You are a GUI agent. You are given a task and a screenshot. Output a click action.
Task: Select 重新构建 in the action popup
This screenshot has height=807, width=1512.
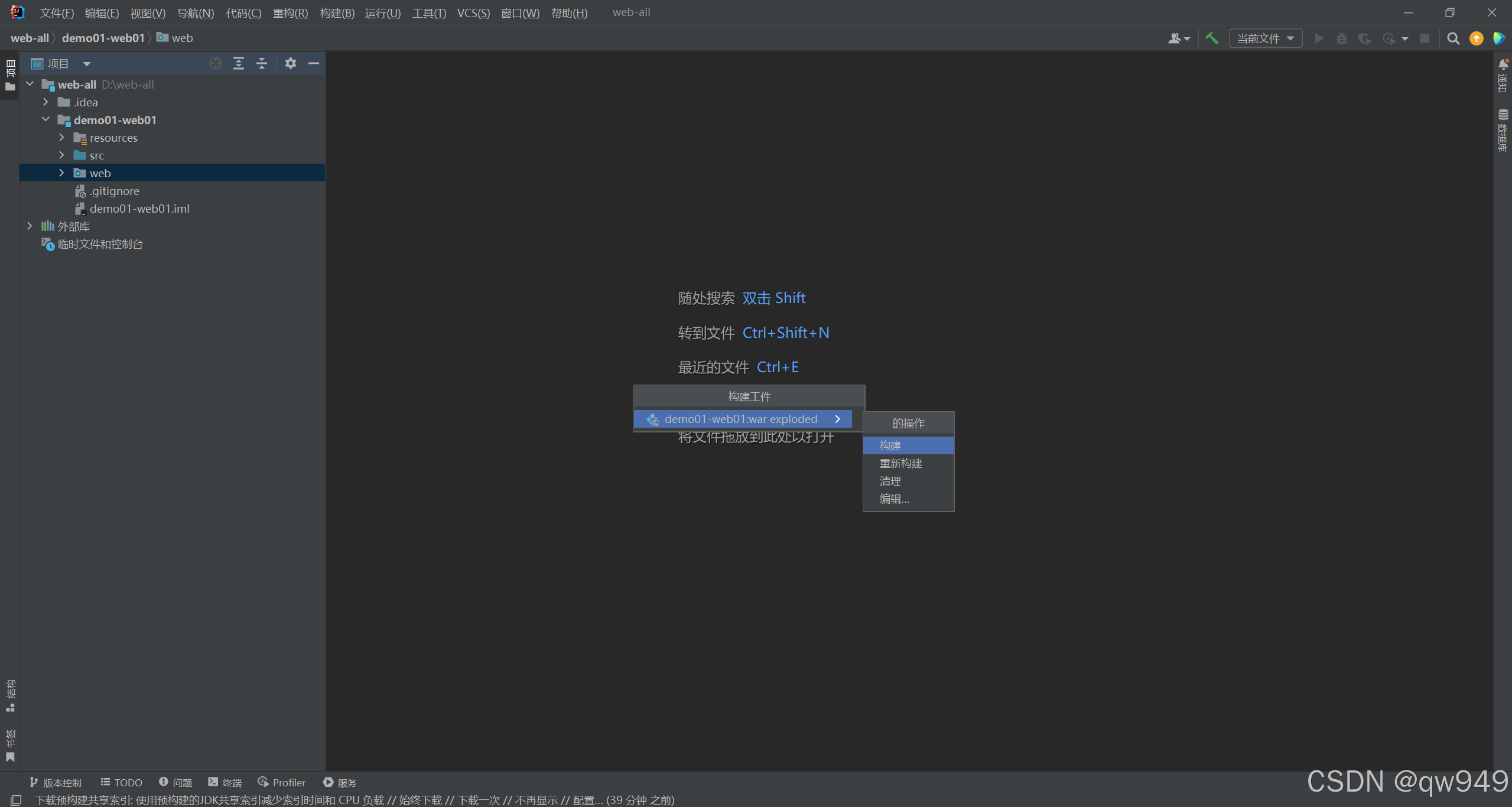pos(900,463)
